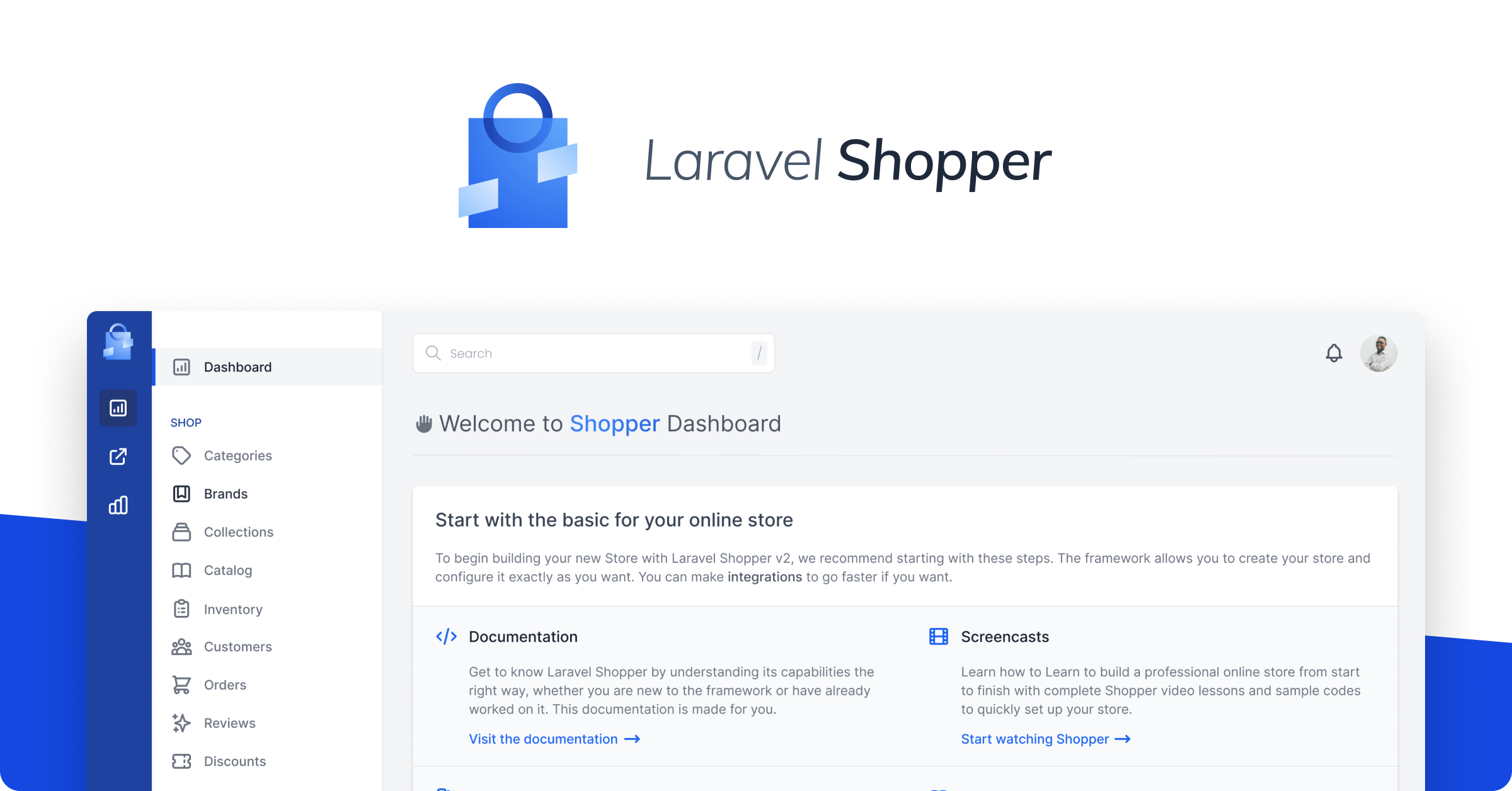The image size is (1512, 791).
Task: Open the Categories section
Action: point(237,454)
